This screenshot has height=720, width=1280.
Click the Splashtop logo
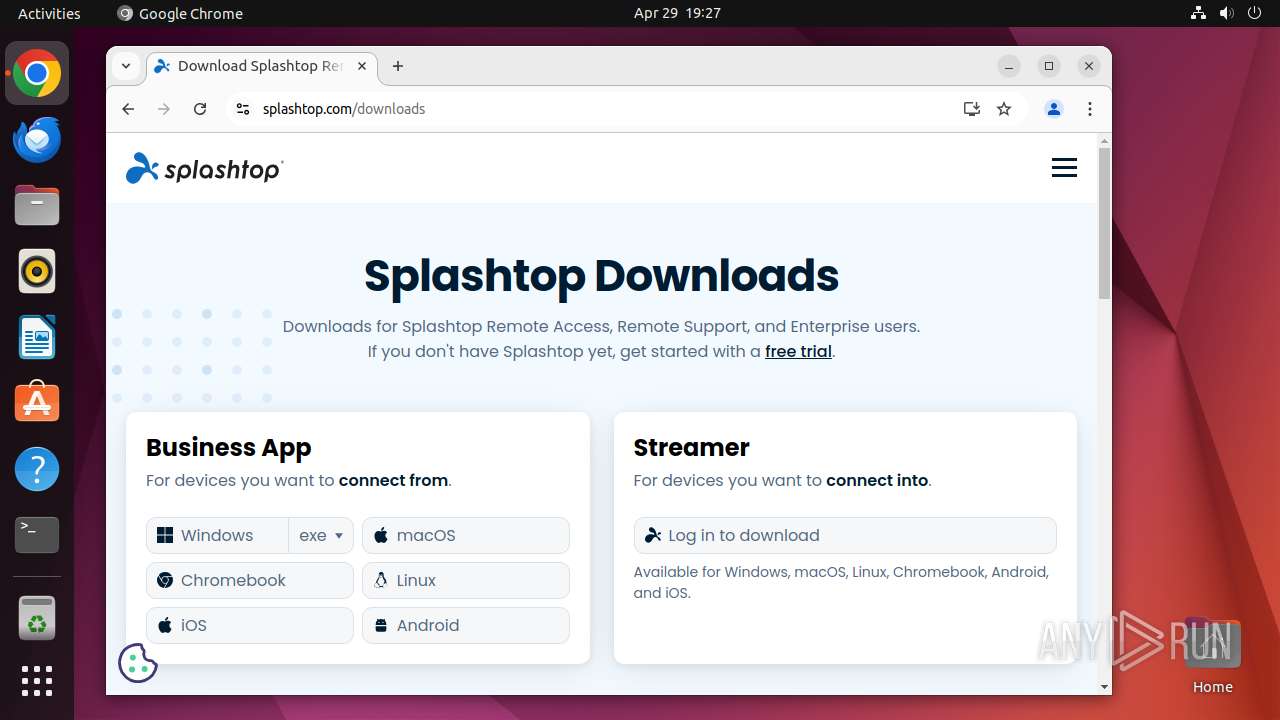point(204,169)
